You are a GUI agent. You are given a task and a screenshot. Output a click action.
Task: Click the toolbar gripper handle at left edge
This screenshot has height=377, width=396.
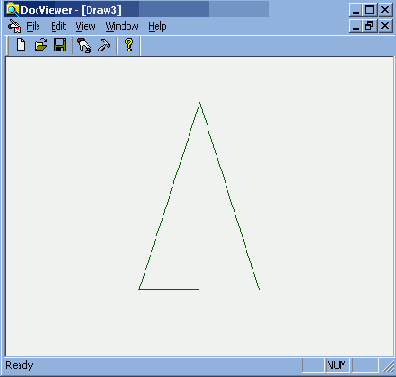tap(8, 46)
